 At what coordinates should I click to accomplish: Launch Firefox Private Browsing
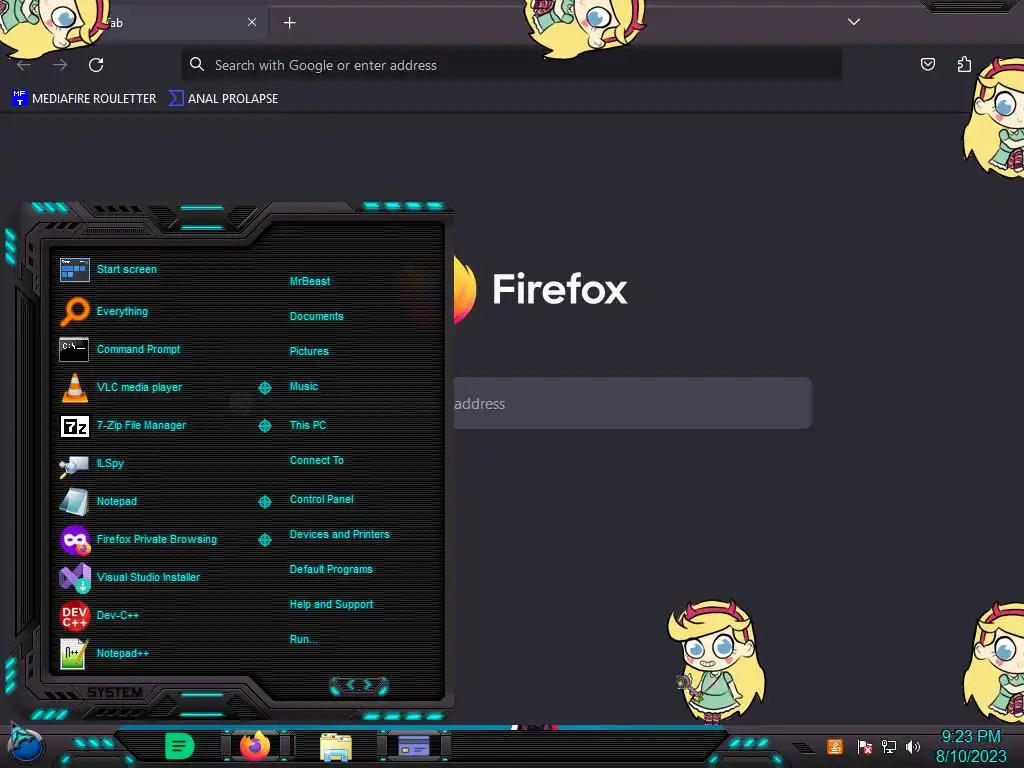(x=138, y=539)
